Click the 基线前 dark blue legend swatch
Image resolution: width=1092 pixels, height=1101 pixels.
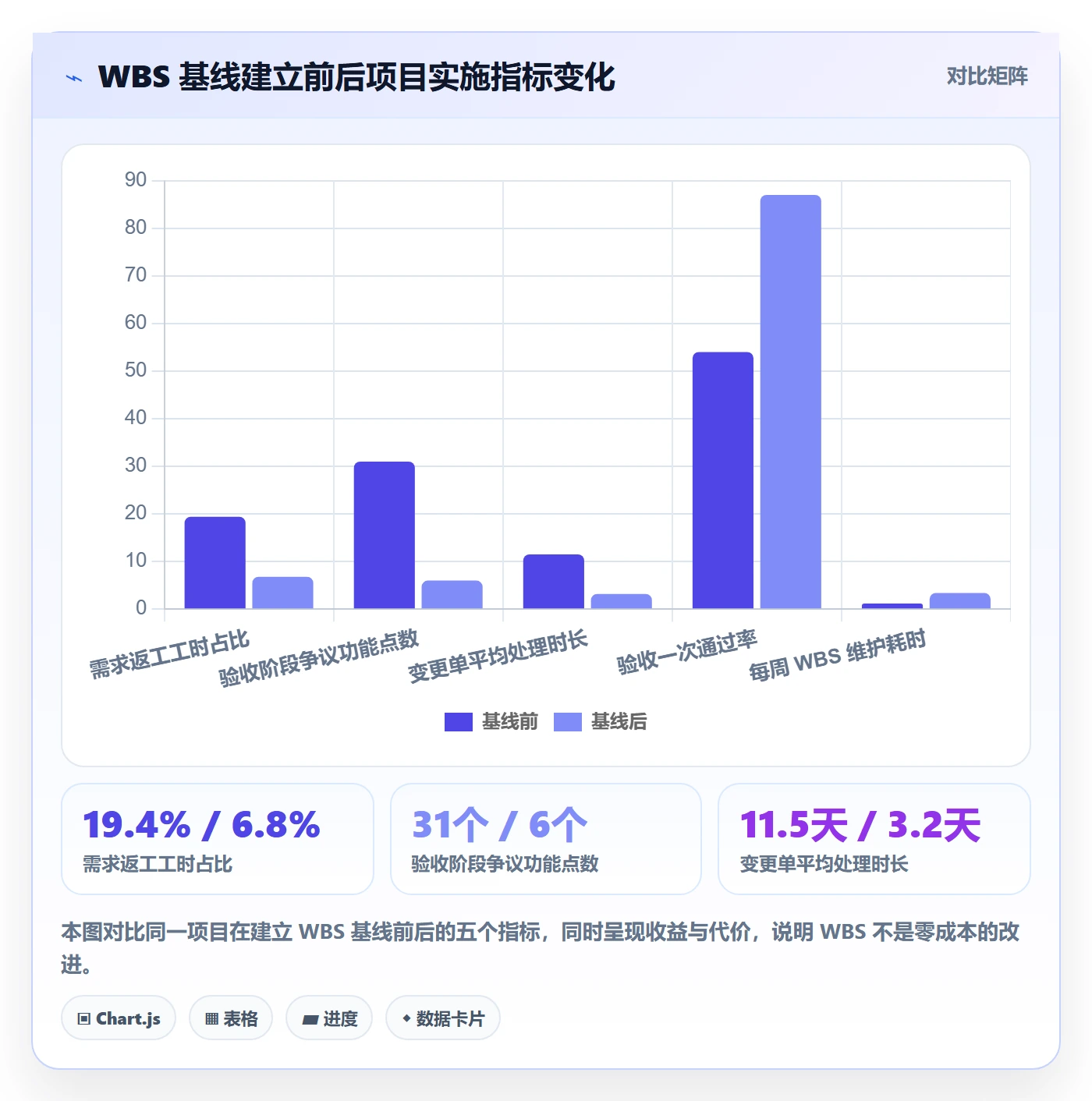pos(459,722)
